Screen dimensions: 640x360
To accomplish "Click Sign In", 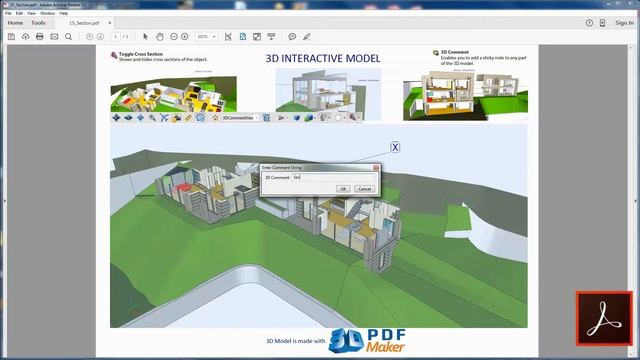I will [624, 23].
